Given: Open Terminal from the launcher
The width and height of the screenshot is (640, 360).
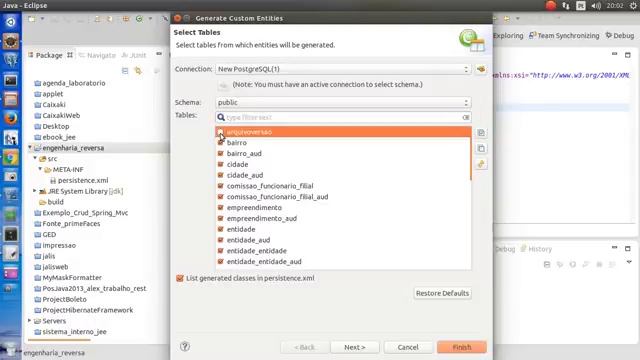Looking at the screenshot, I should [x=11, y=80].
